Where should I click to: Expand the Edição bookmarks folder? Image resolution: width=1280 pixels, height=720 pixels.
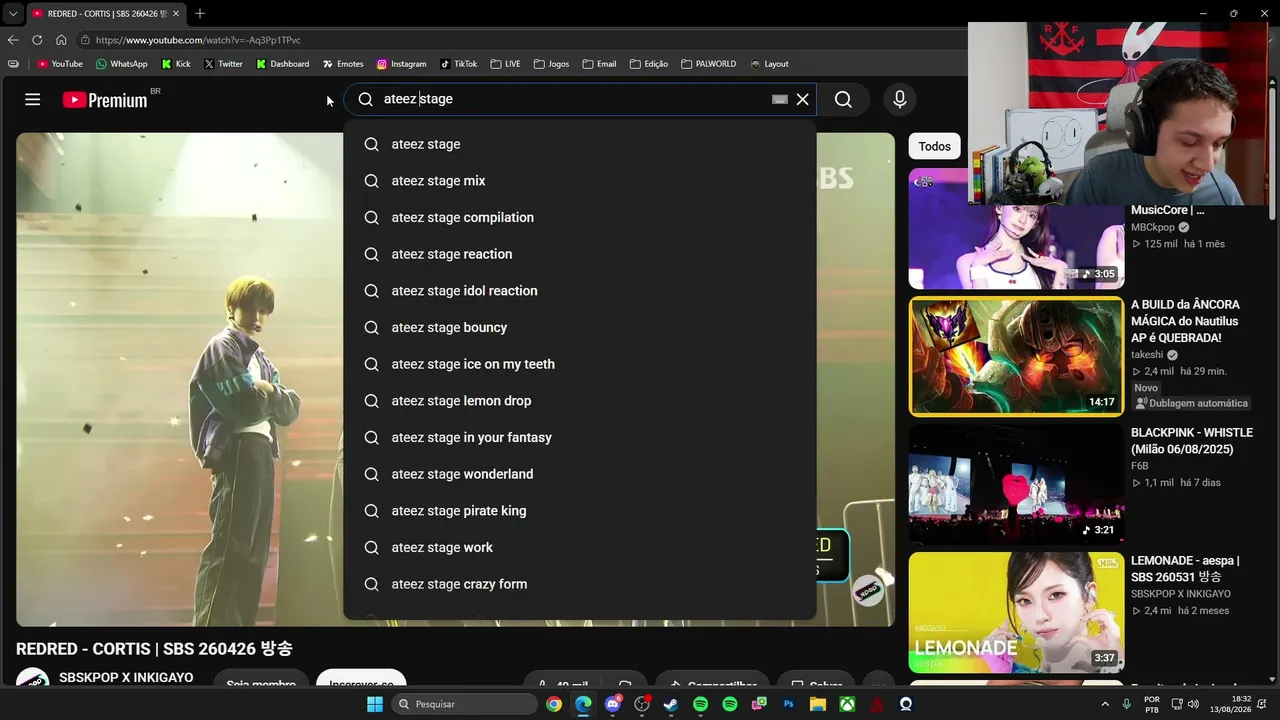point(649,64)
